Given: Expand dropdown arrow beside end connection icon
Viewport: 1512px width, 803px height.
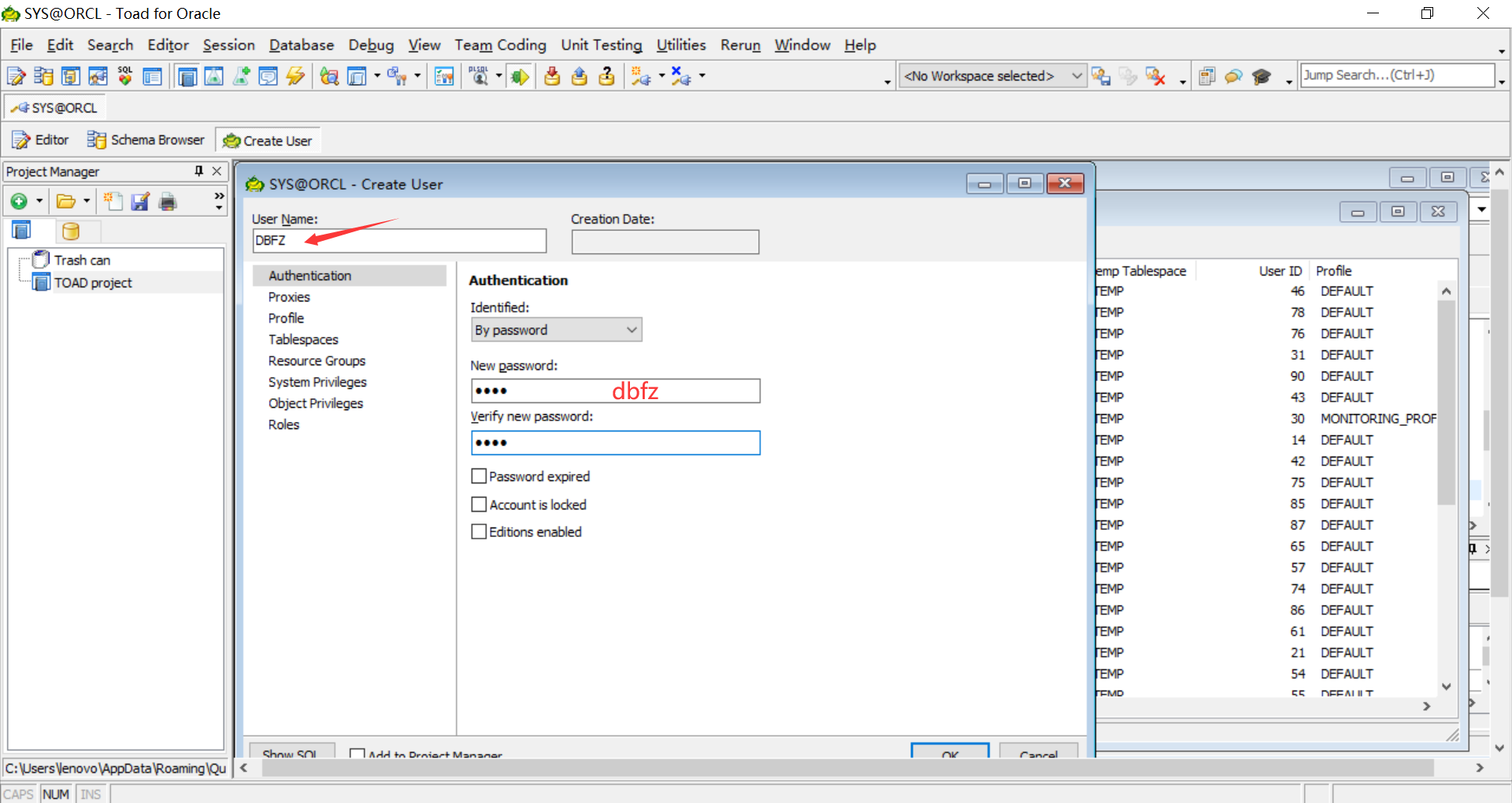Looking at the screenshot, I should click(x=702, y=76).
